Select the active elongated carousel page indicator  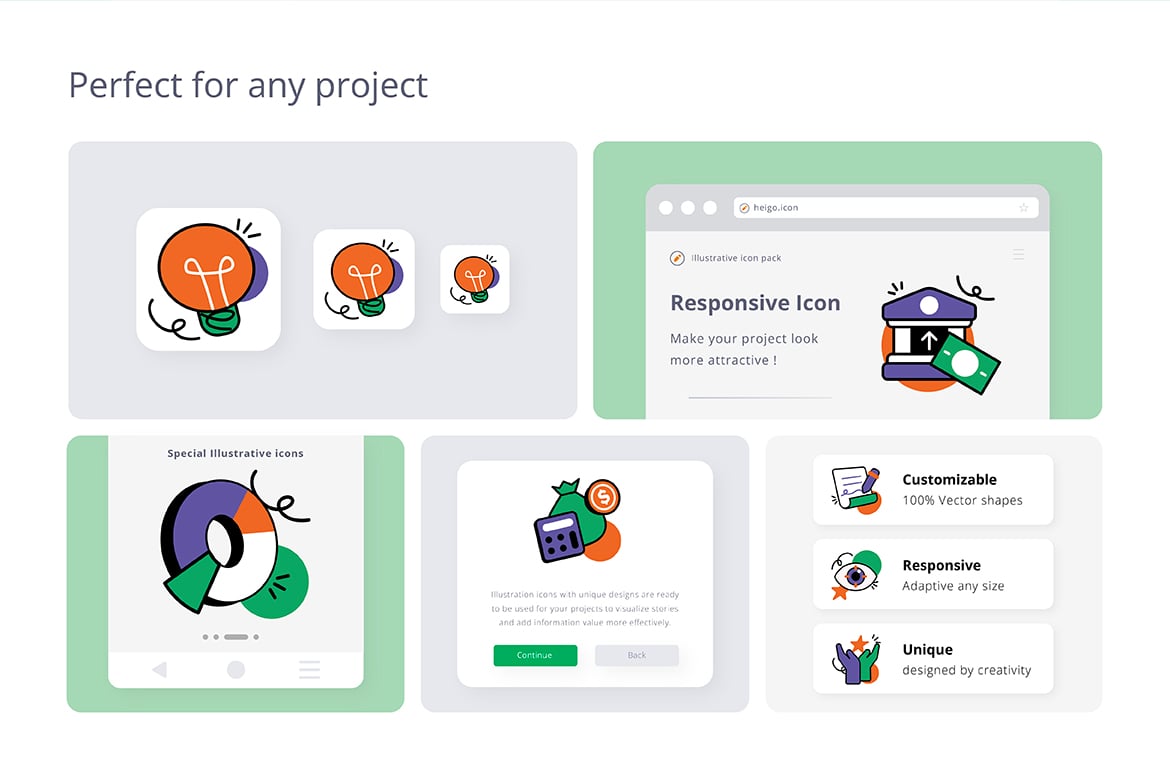[x=236, y=637]
